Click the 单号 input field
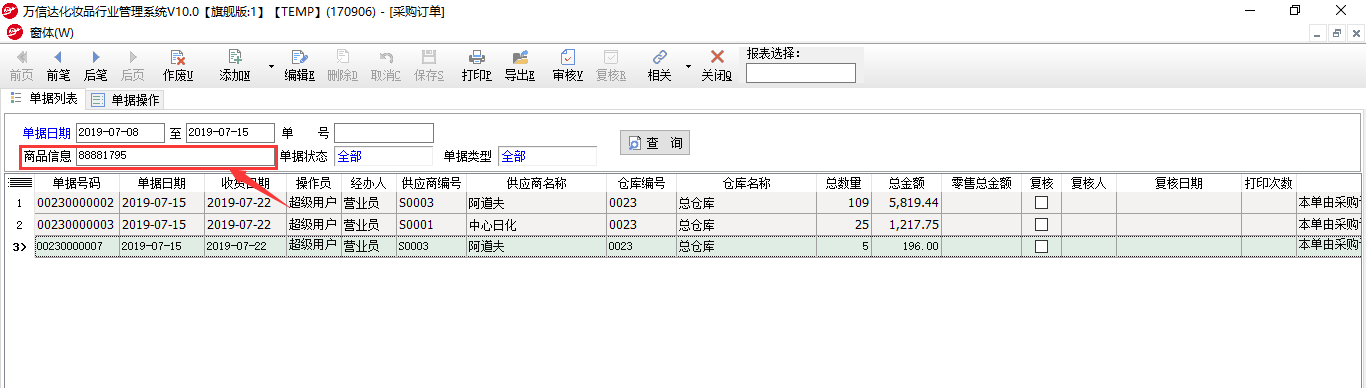 pos(384,133)
